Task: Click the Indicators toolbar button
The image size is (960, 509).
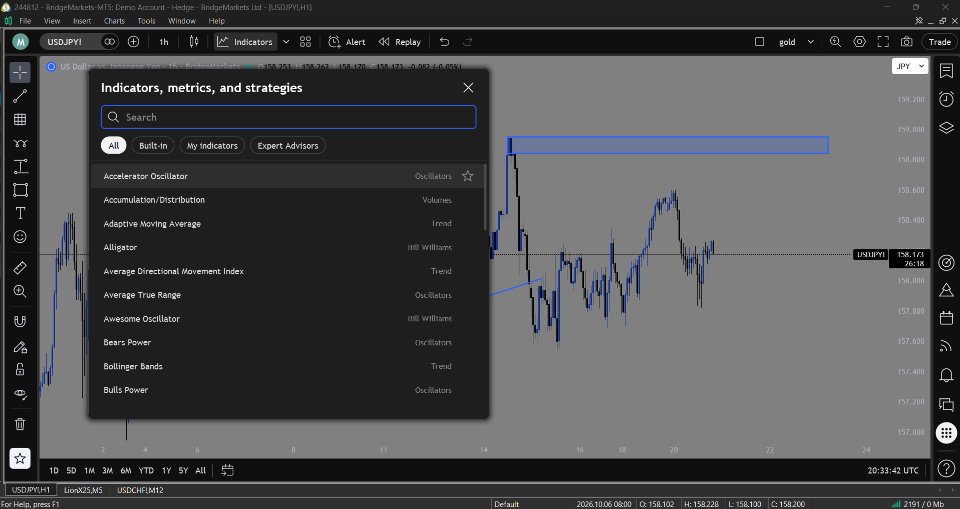Action: [x=245, y=42]
